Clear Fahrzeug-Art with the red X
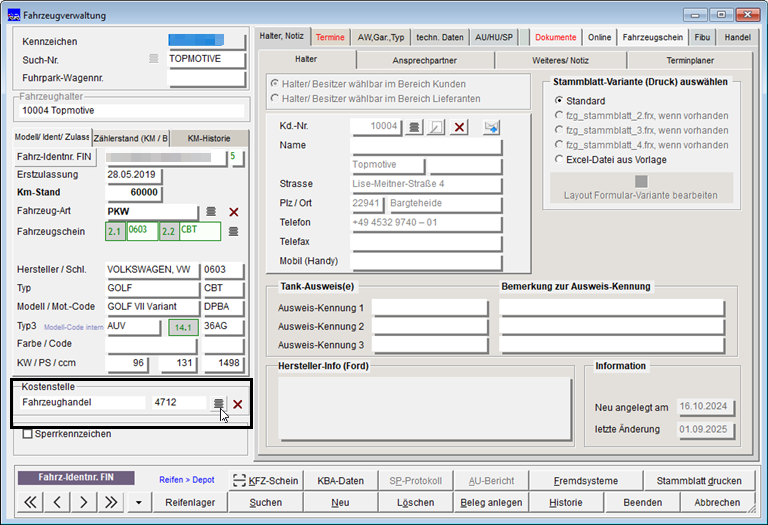The height and width of the screenshot is (525, 768). 234,212
